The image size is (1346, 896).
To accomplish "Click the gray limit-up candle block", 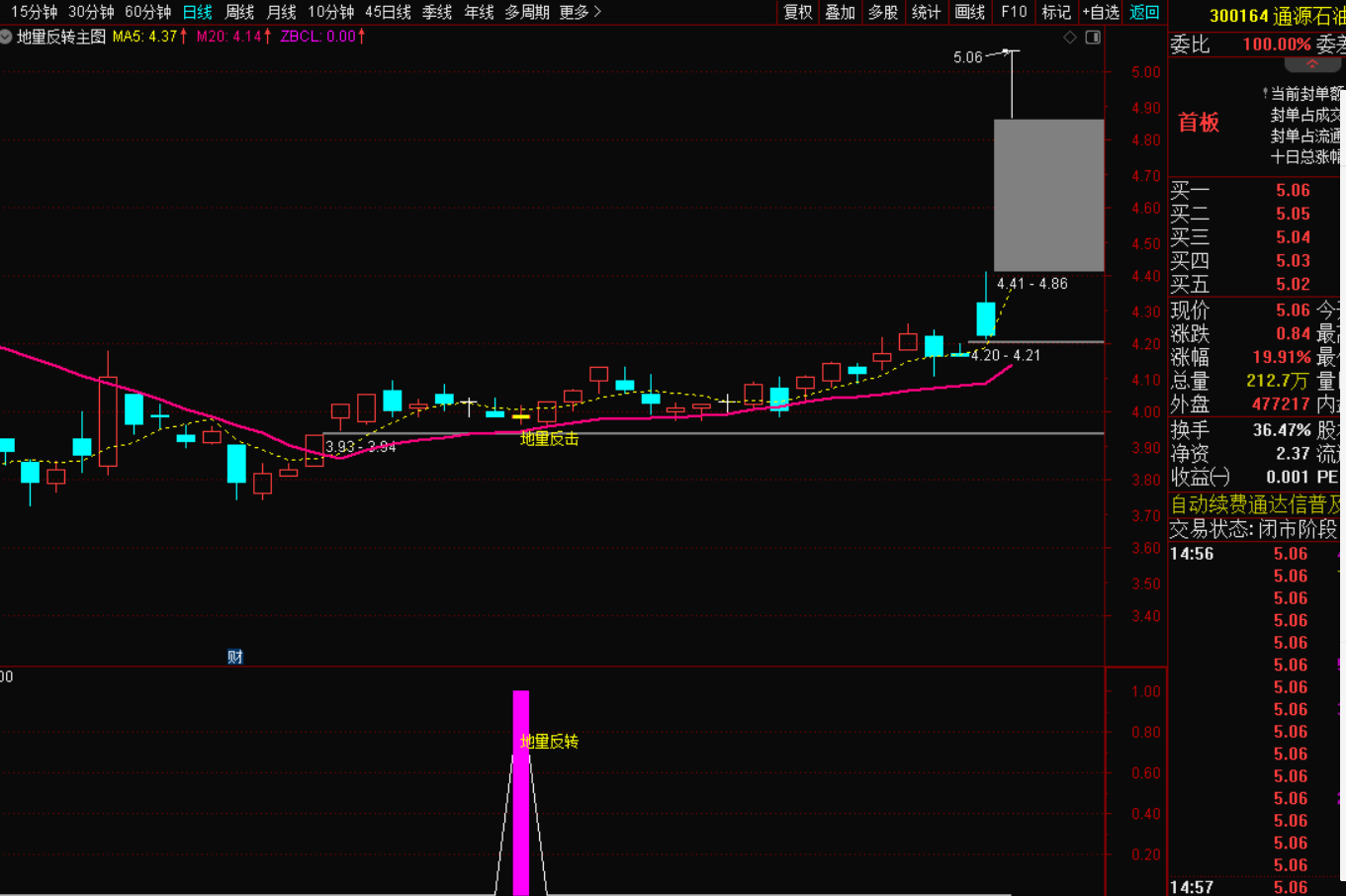I will click(1048, 195).
